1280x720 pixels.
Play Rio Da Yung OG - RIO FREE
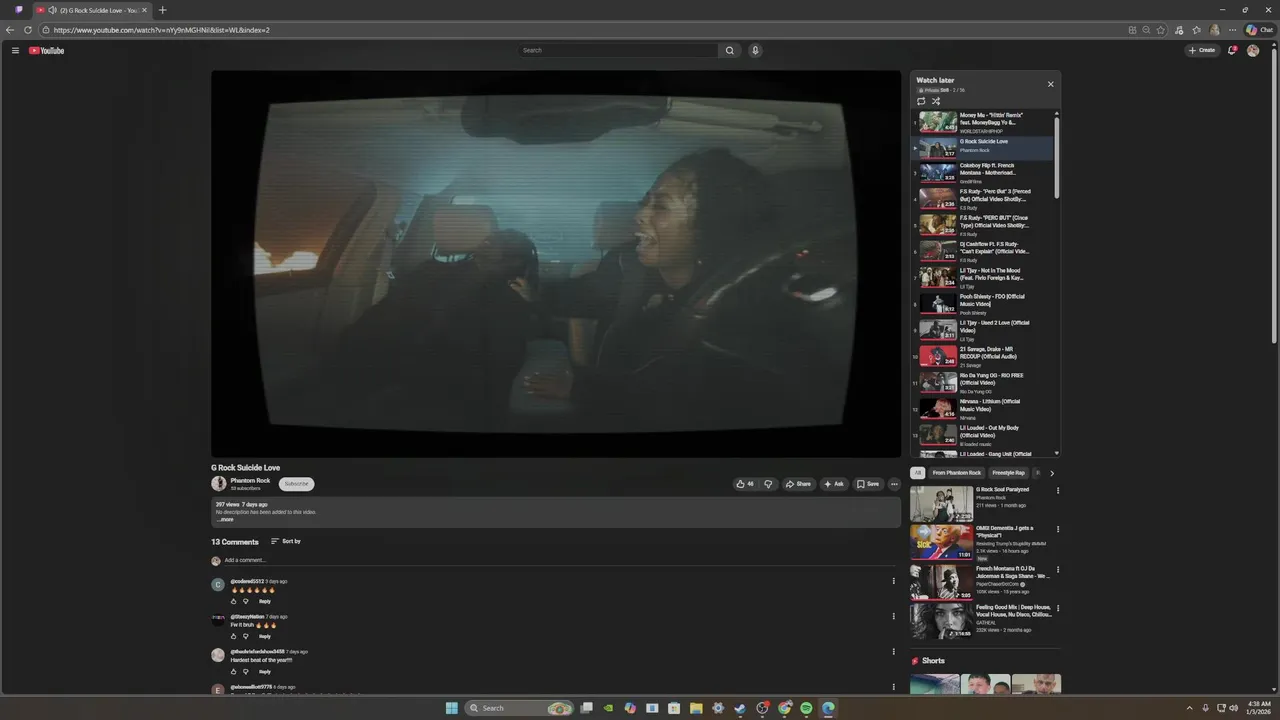984,383
